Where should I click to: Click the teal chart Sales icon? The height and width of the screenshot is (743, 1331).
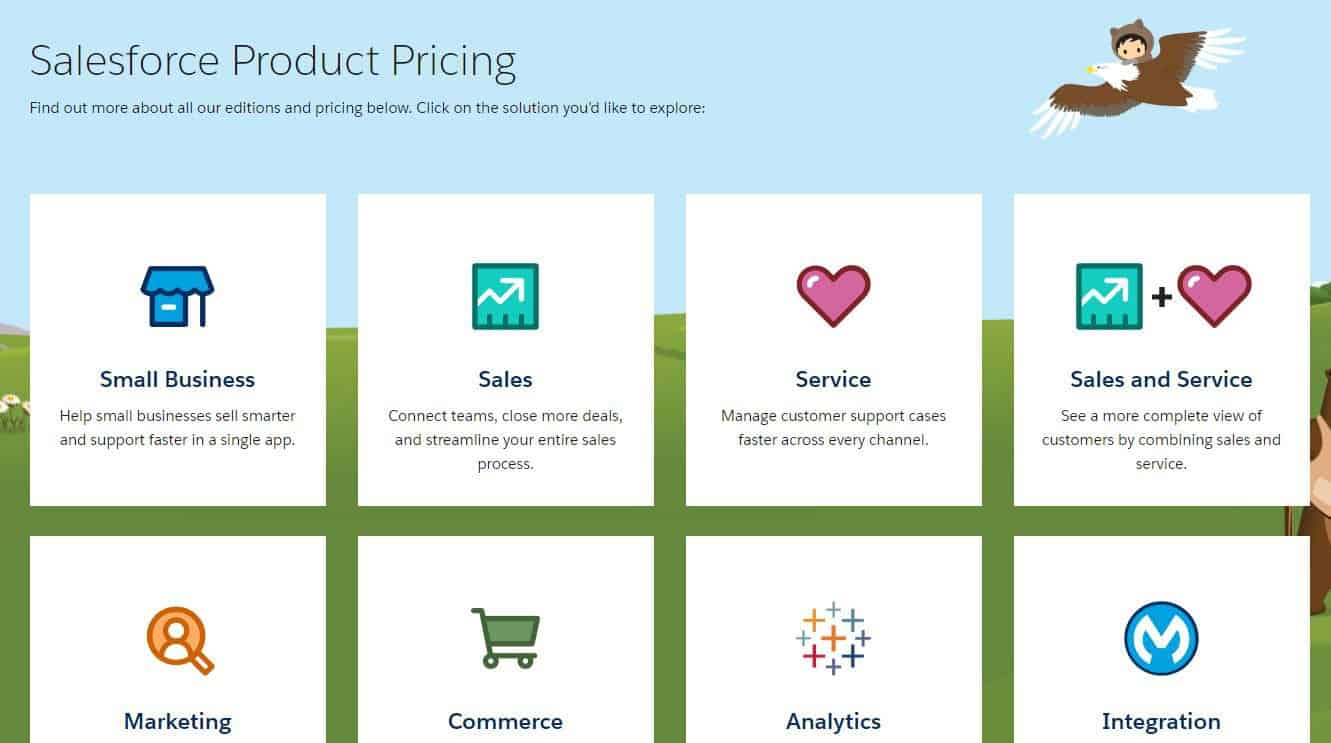505,296
